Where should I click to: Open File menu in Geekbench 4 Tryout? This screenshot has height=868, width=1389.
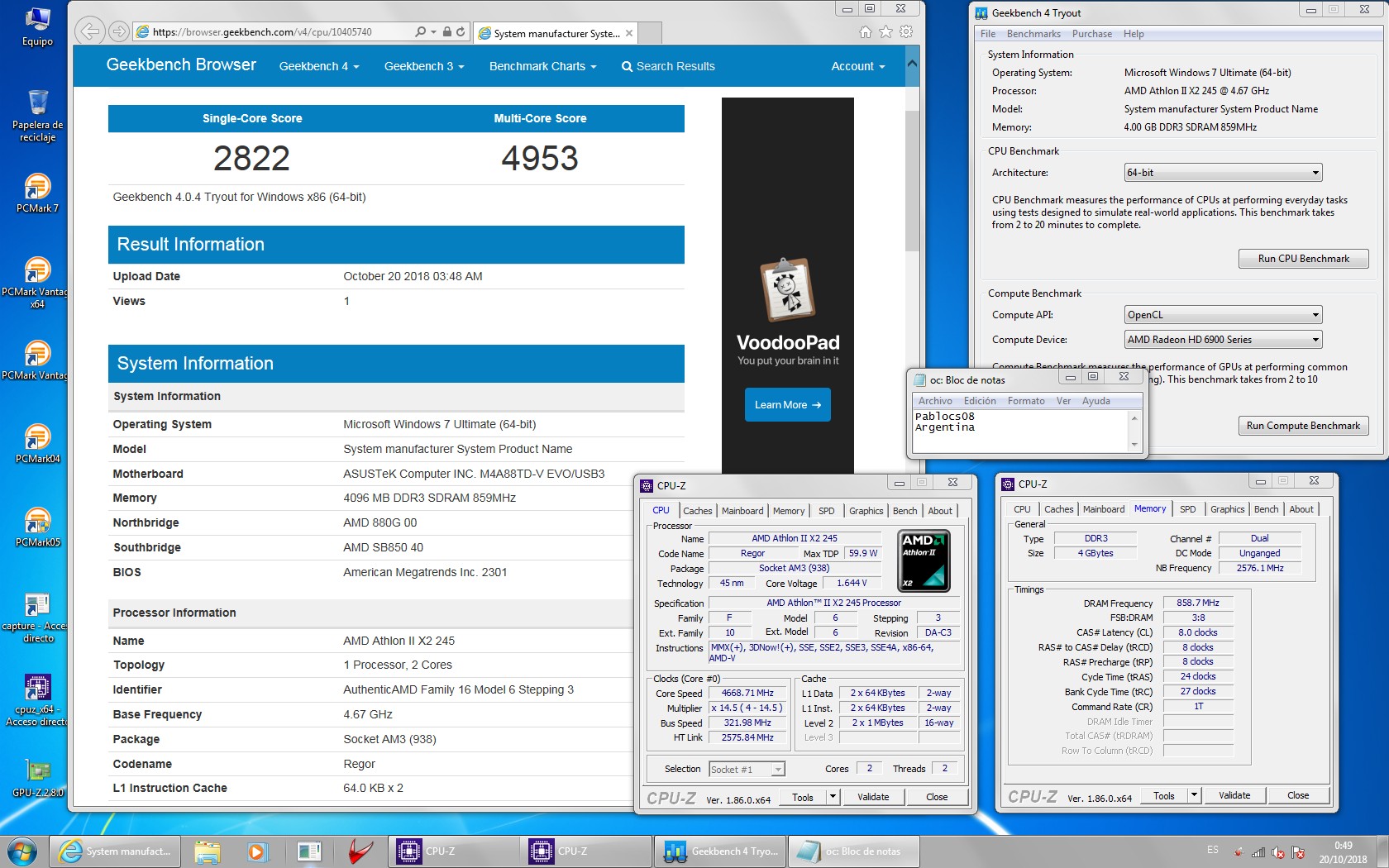point(988,34)
